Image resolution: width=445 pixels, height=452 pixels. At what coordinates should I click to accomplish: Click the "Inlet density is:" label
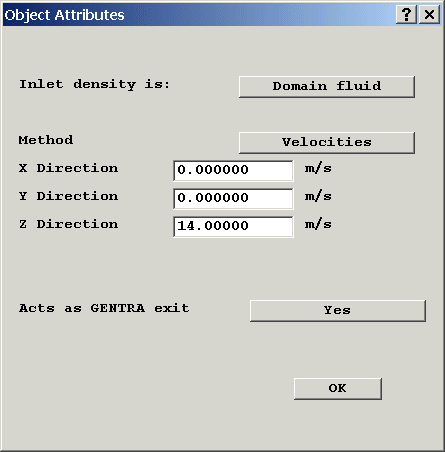click(x=94, y=85)
